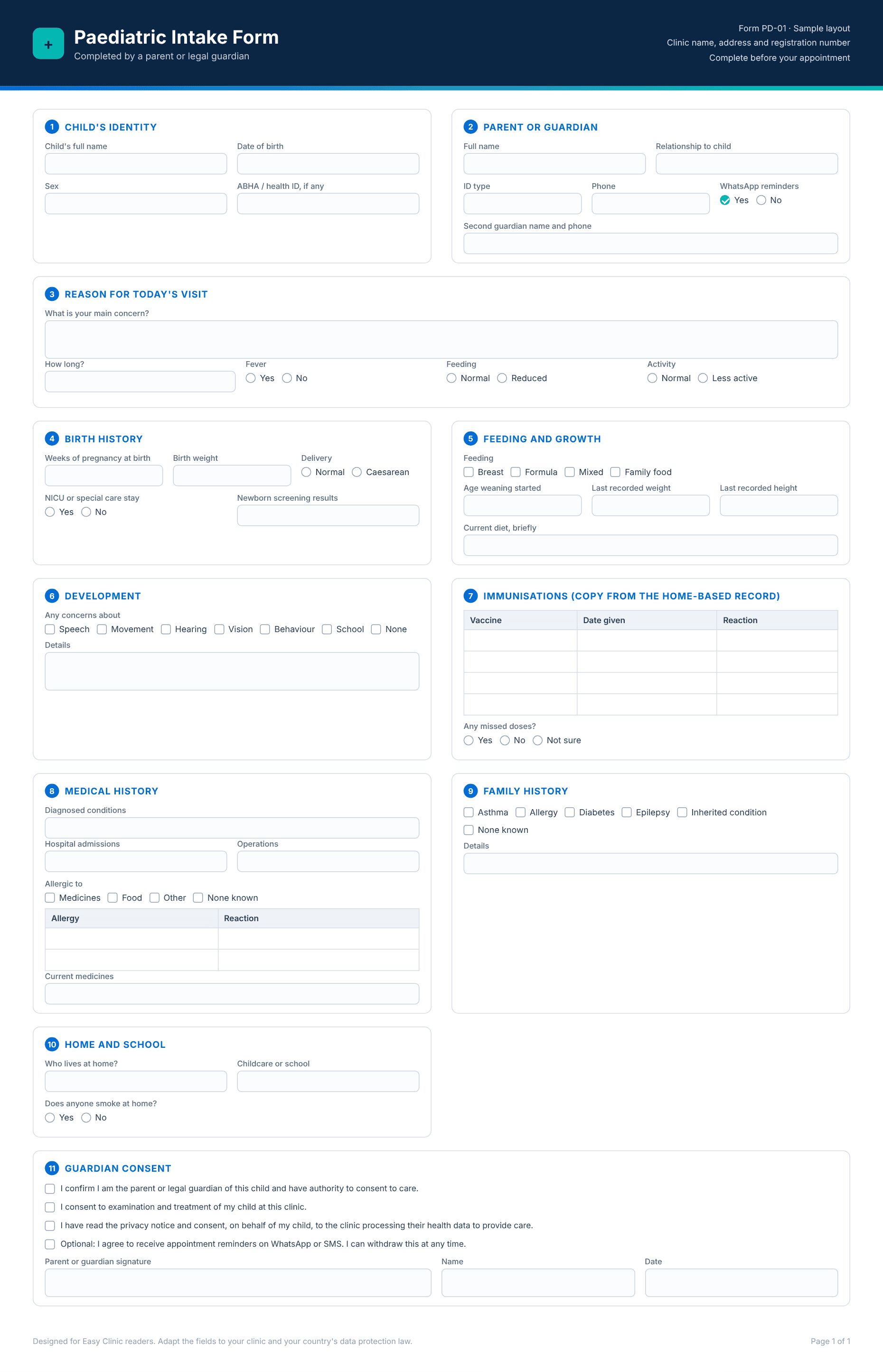Image resolution: width=883 pixels, height=1372 pixels.
Task: Click the Parent or guardian signature box
Action: (238, 1283)
